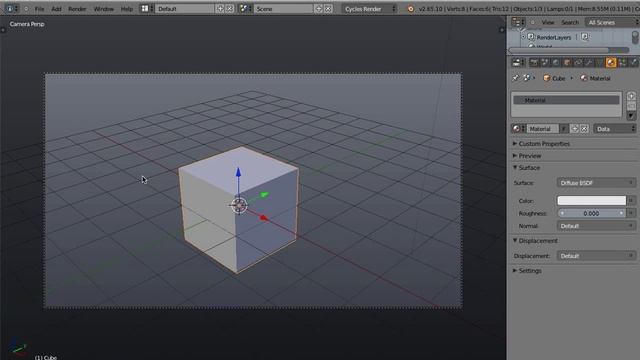Click the Cube object breadcrumb
640x360 pixels.
(554, 78)
